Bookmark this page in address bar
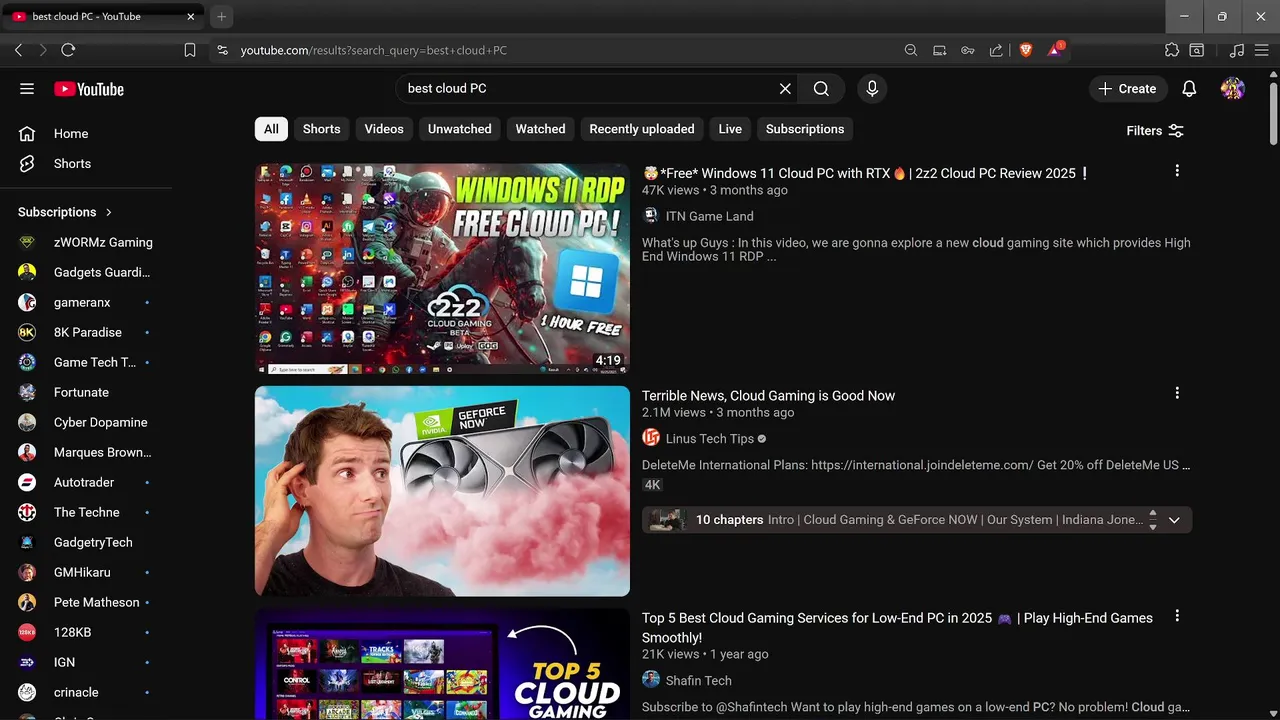 (190, 50)
